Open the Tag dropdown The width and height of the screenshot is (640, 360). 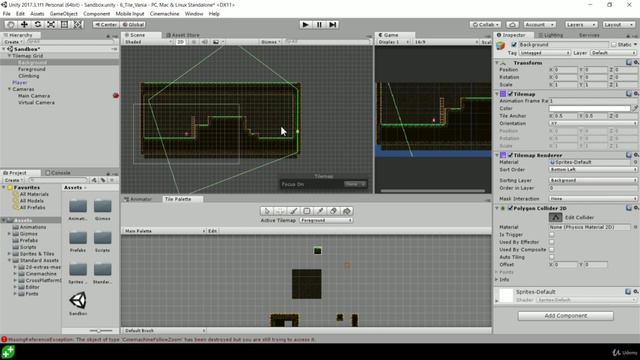click(544, 53)
